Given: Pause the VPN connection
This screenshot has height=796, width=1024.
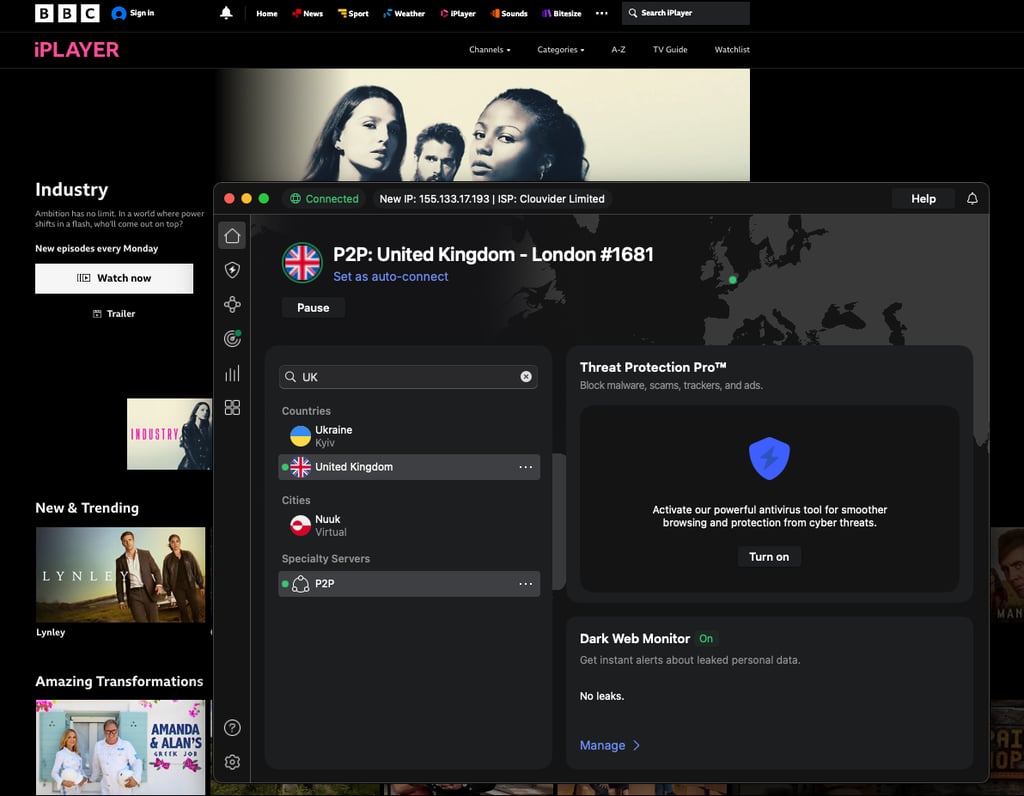Looking at the screenshot, I should point(313,308).
